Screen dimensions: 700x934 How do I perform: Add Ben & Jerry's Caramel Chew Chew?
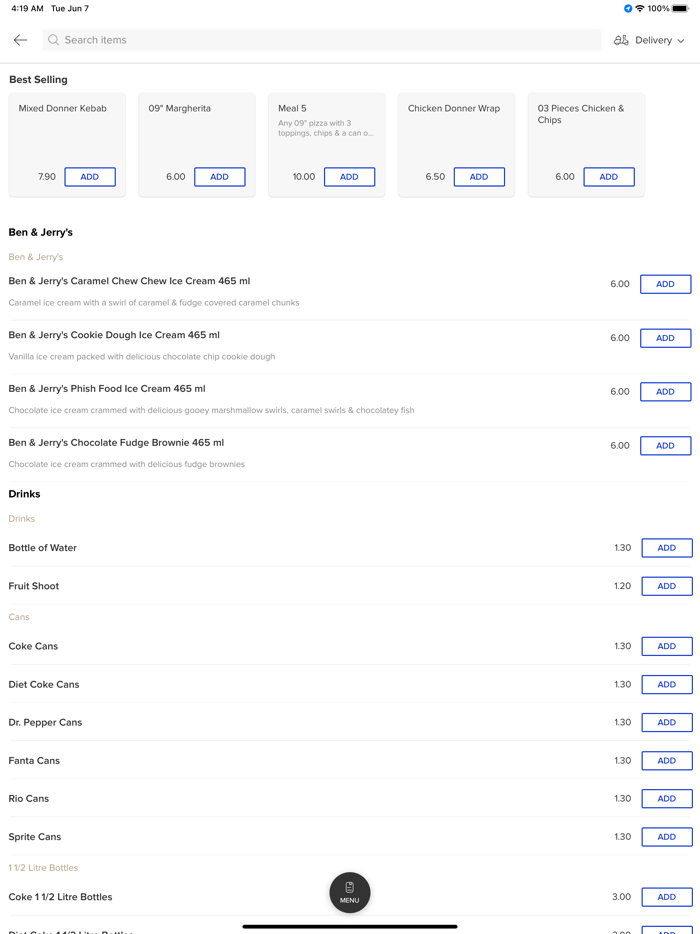tap(665, 284)
